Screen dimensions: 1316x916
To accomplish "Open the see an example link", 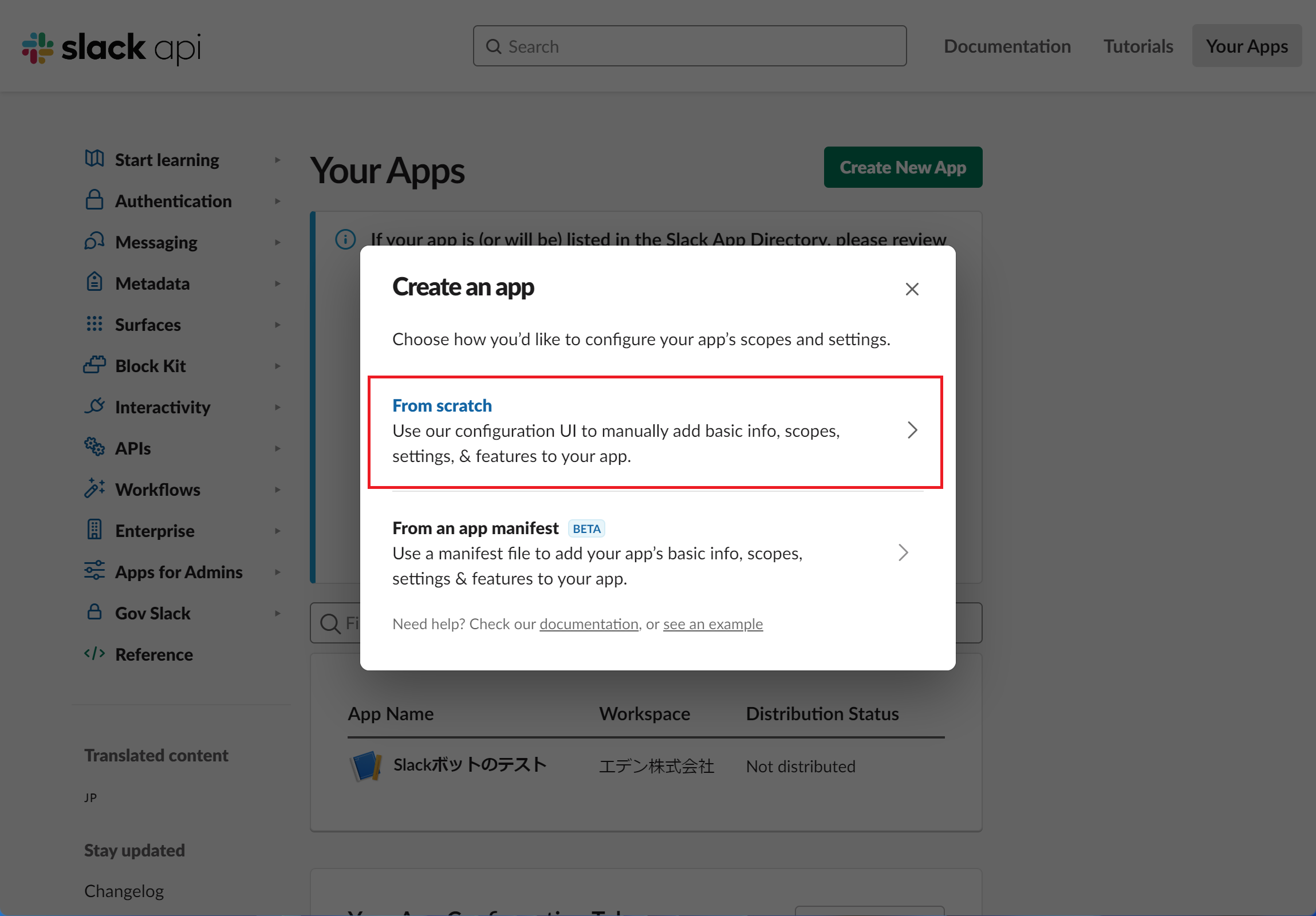I will point(713,624).
